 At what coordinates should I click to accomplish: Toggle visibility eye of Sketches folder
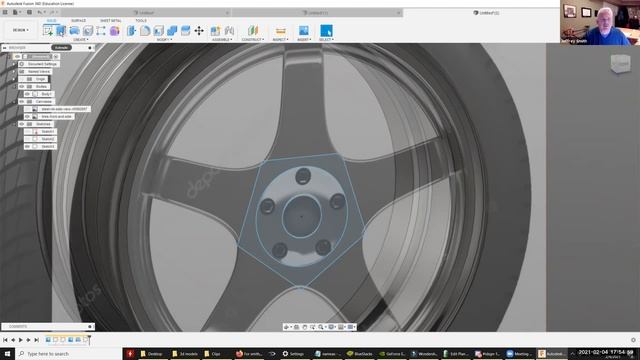[22, 124]
